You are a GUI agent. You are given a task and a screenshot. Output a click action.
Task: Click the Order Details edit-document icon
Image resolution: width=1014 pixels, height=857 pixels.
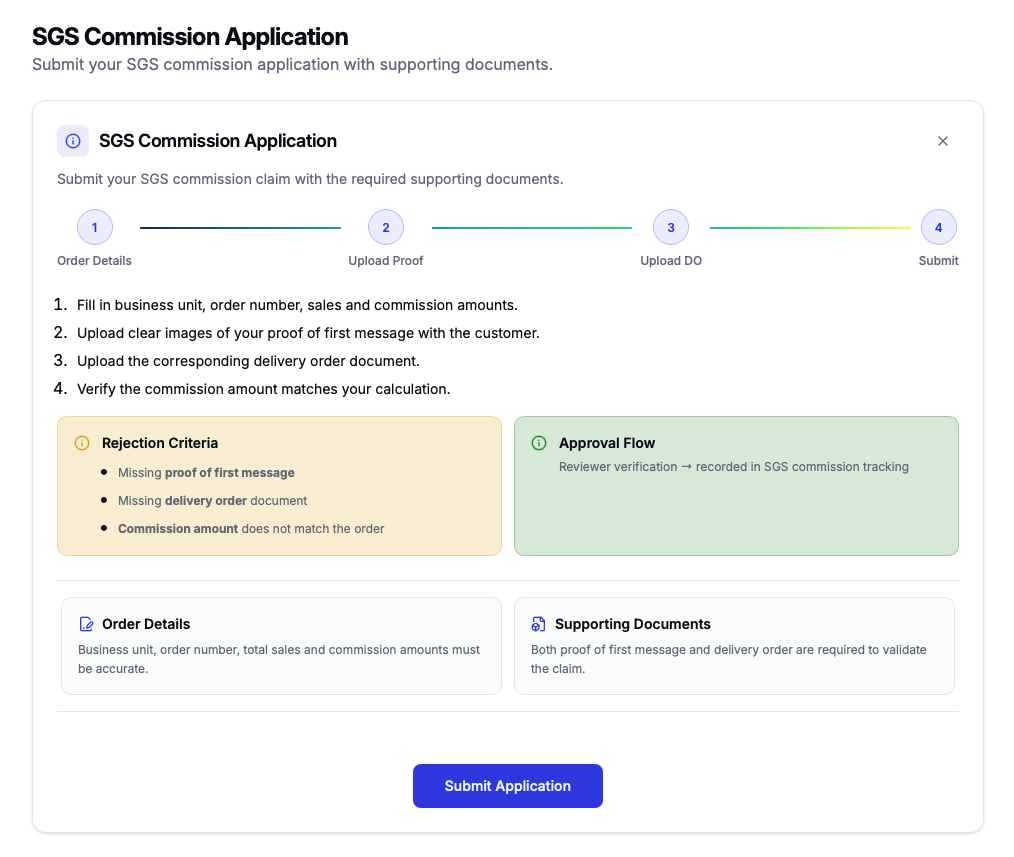[86, 624]
